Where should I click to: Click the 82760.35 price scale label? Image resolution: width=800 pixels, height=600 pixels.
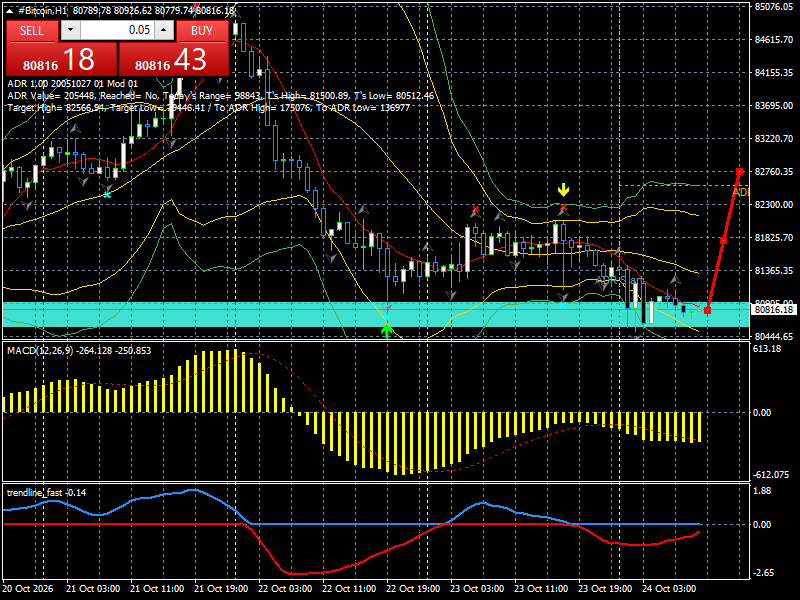[773, 171]
